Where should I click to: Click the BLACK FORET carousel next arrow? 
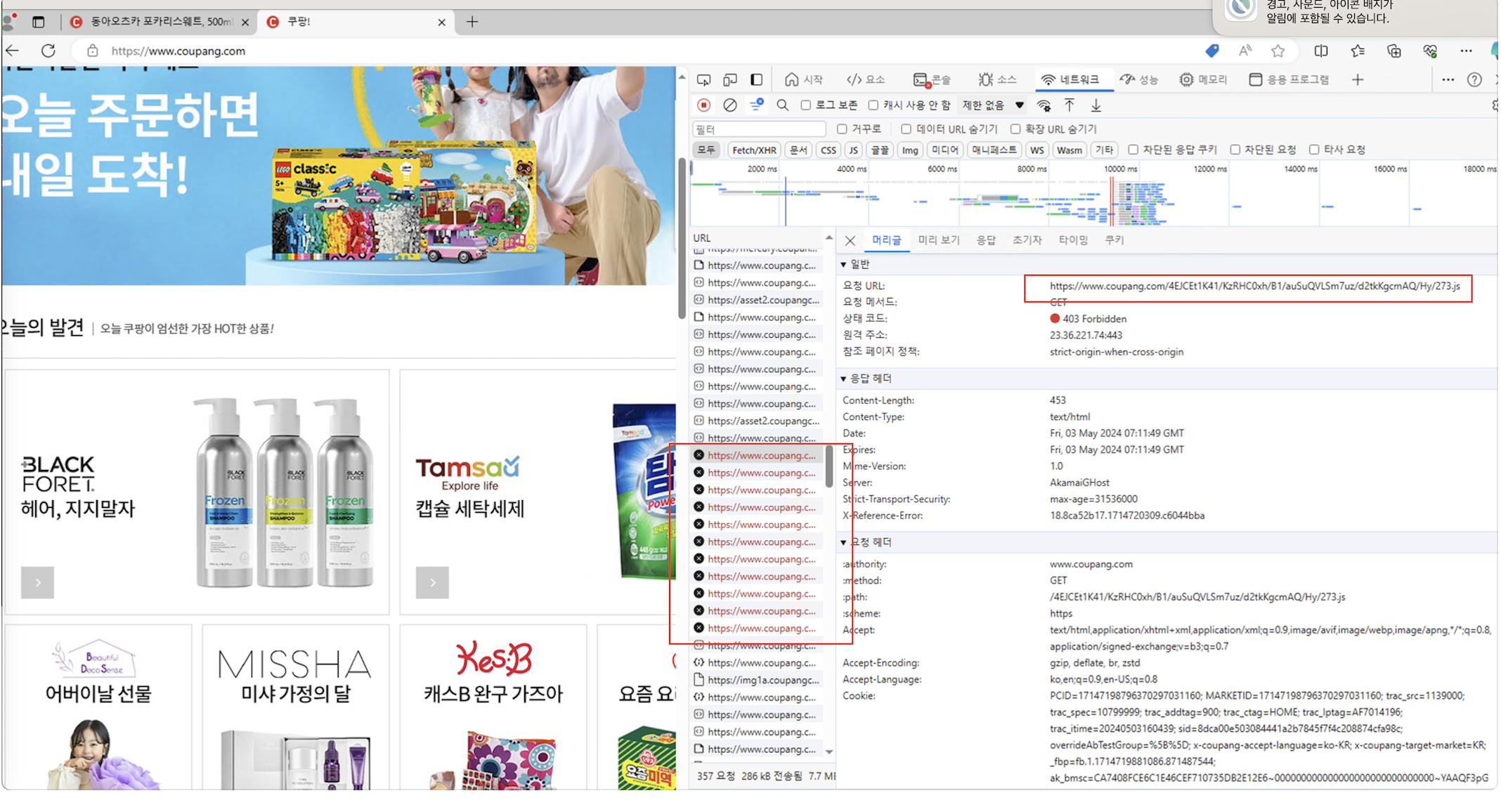coord(38,582)
